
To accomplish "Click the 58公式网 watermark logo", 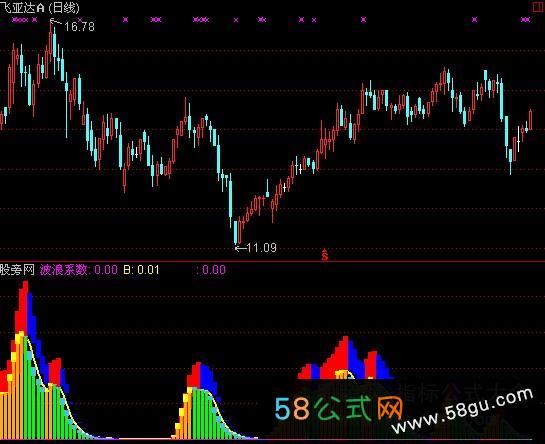I will pyautogui.click(x=339, y=408).
